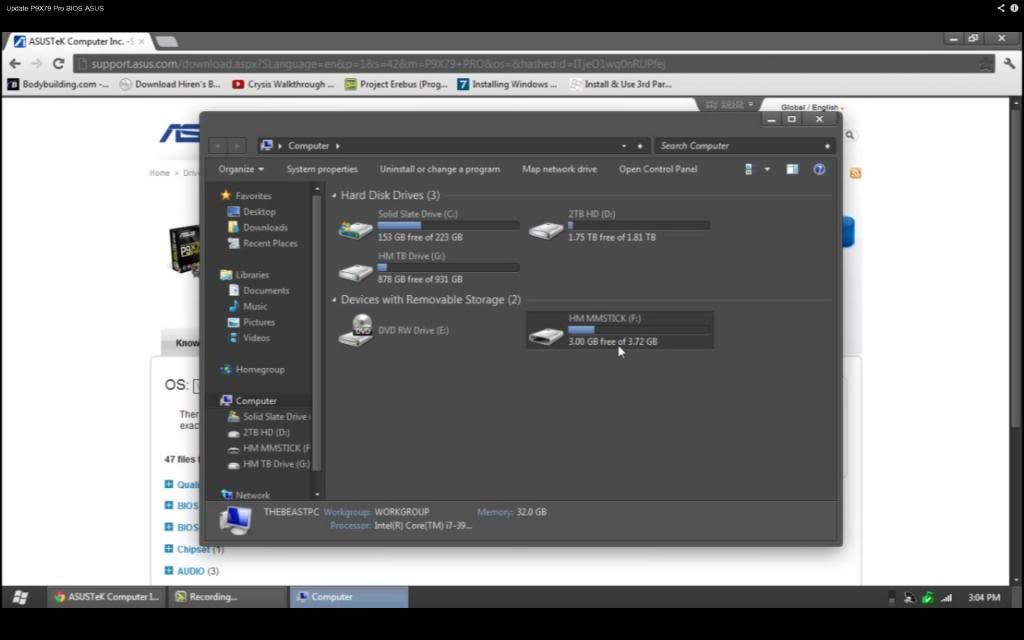Switch to Recording... taskbar button
Viewport: 1024px width, 640px height.
[229, 597]
